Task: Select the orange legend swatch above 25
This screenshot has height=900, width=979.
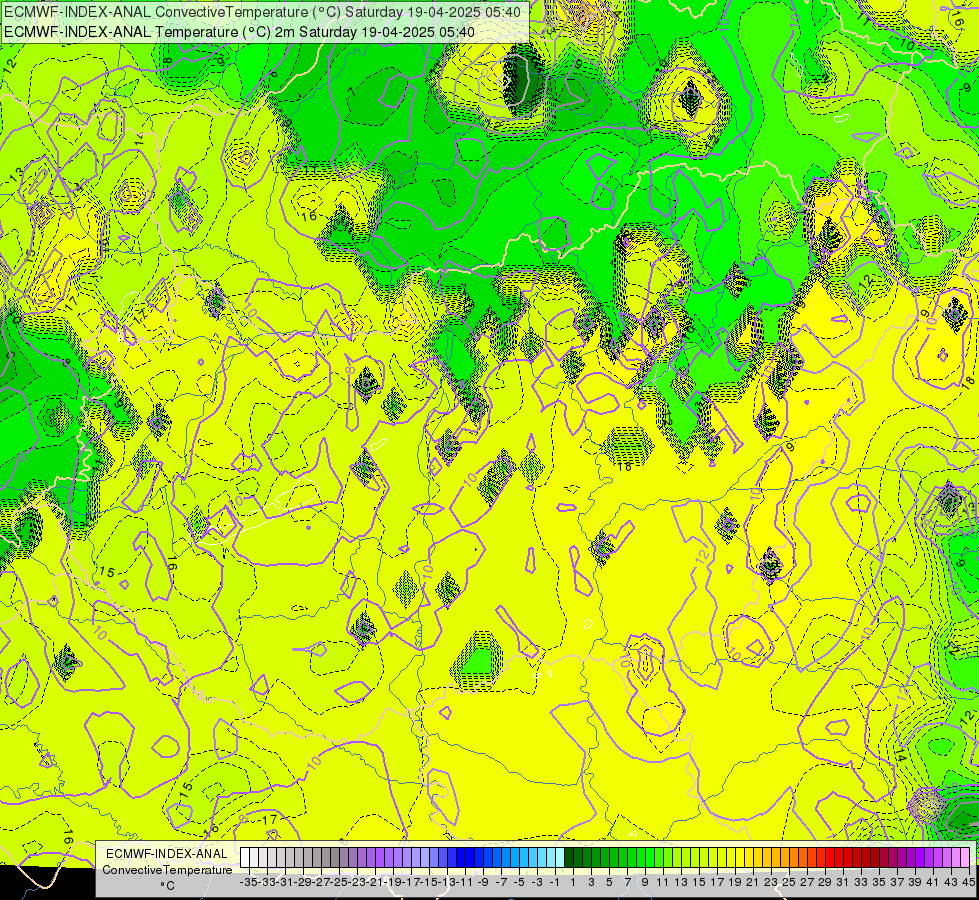Action: tap(785, 858)
